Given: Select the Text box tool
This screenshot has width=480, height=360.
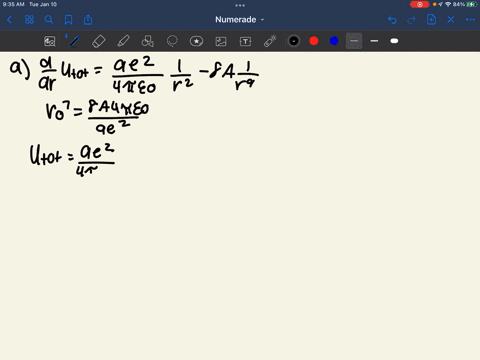Looking at the screenshot, I should [245, 41].
